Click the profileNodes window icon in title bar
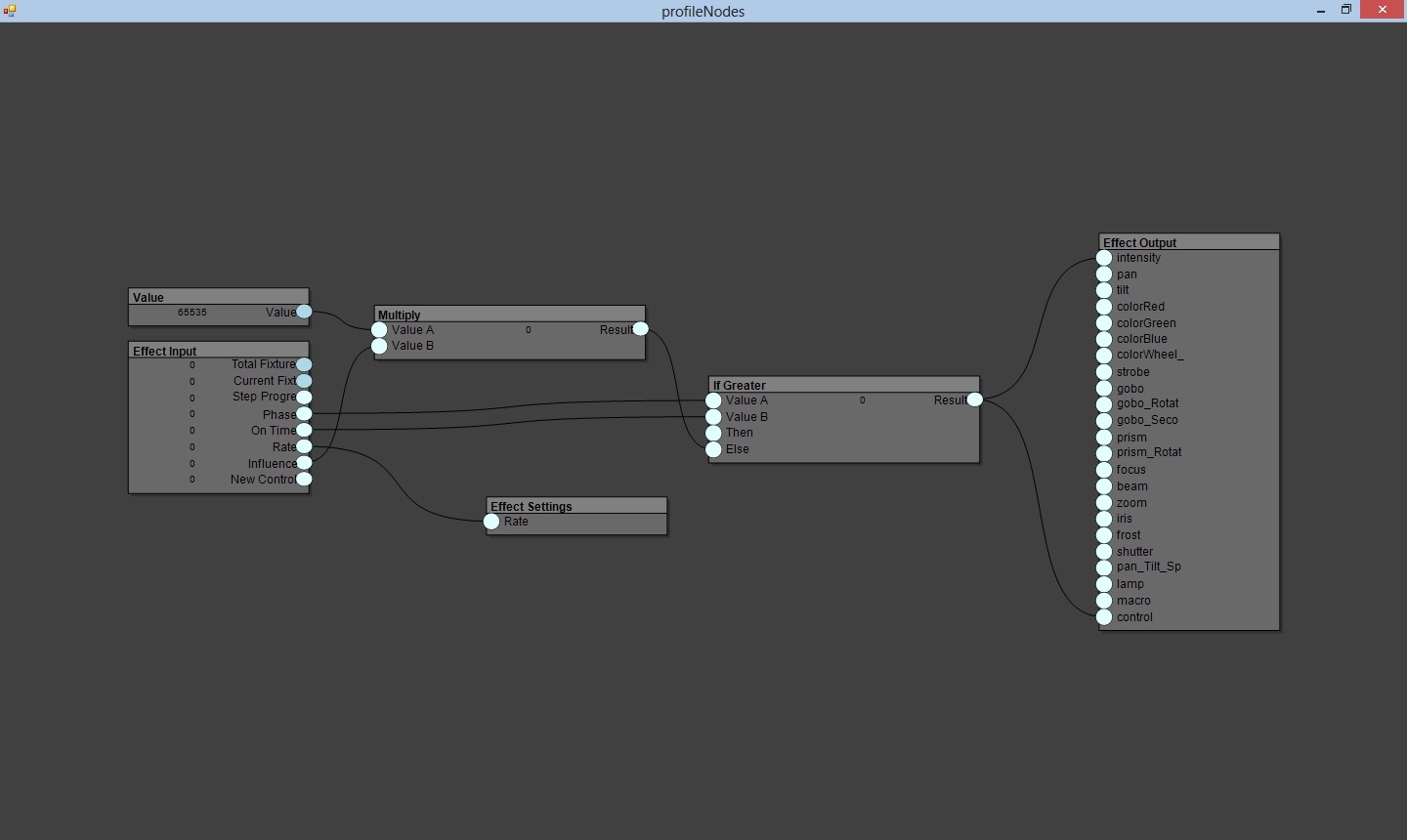1407x840 pixels. (x=10, y=11)
